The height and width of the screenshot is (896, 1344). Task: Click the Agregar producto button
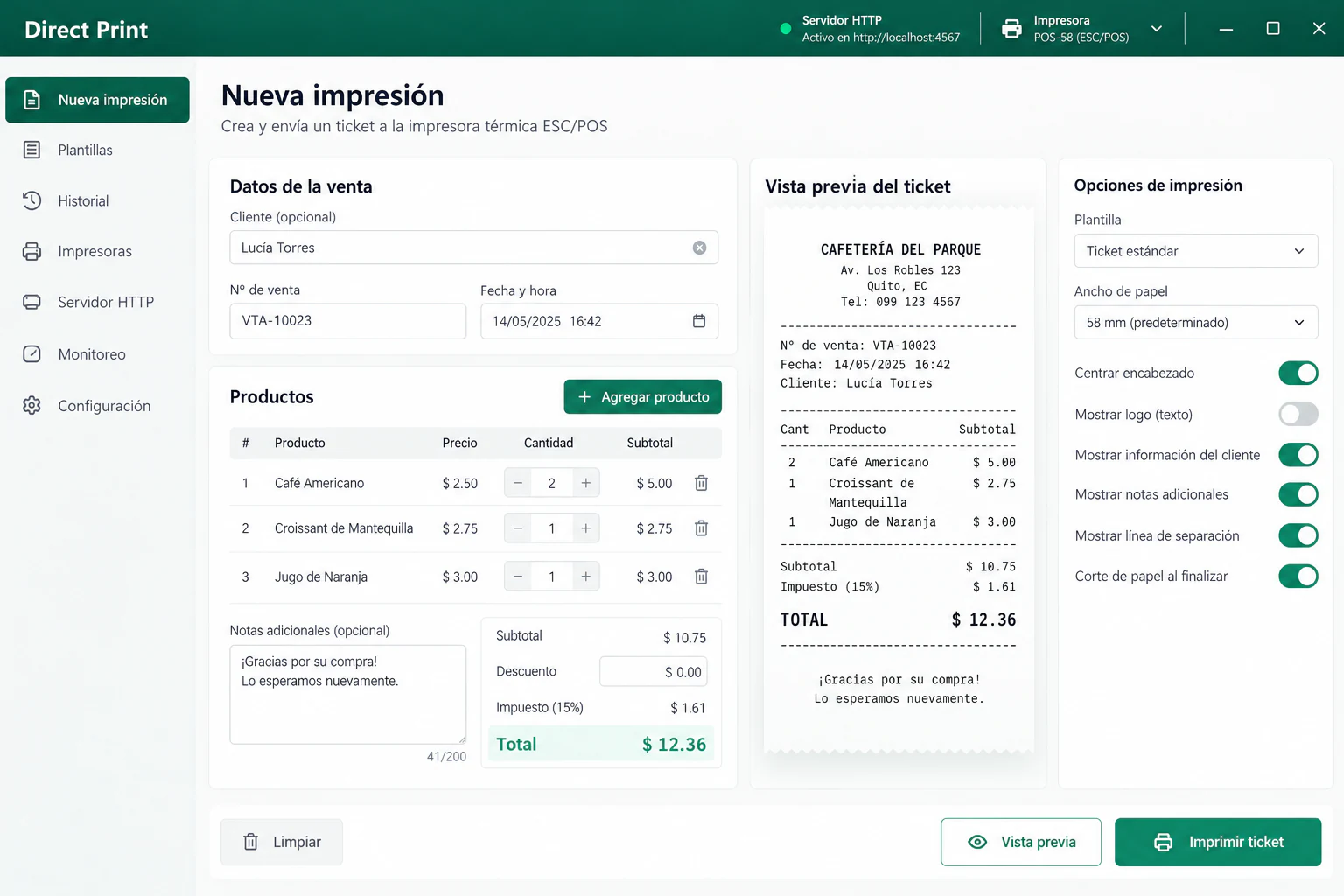pos(642,397)
